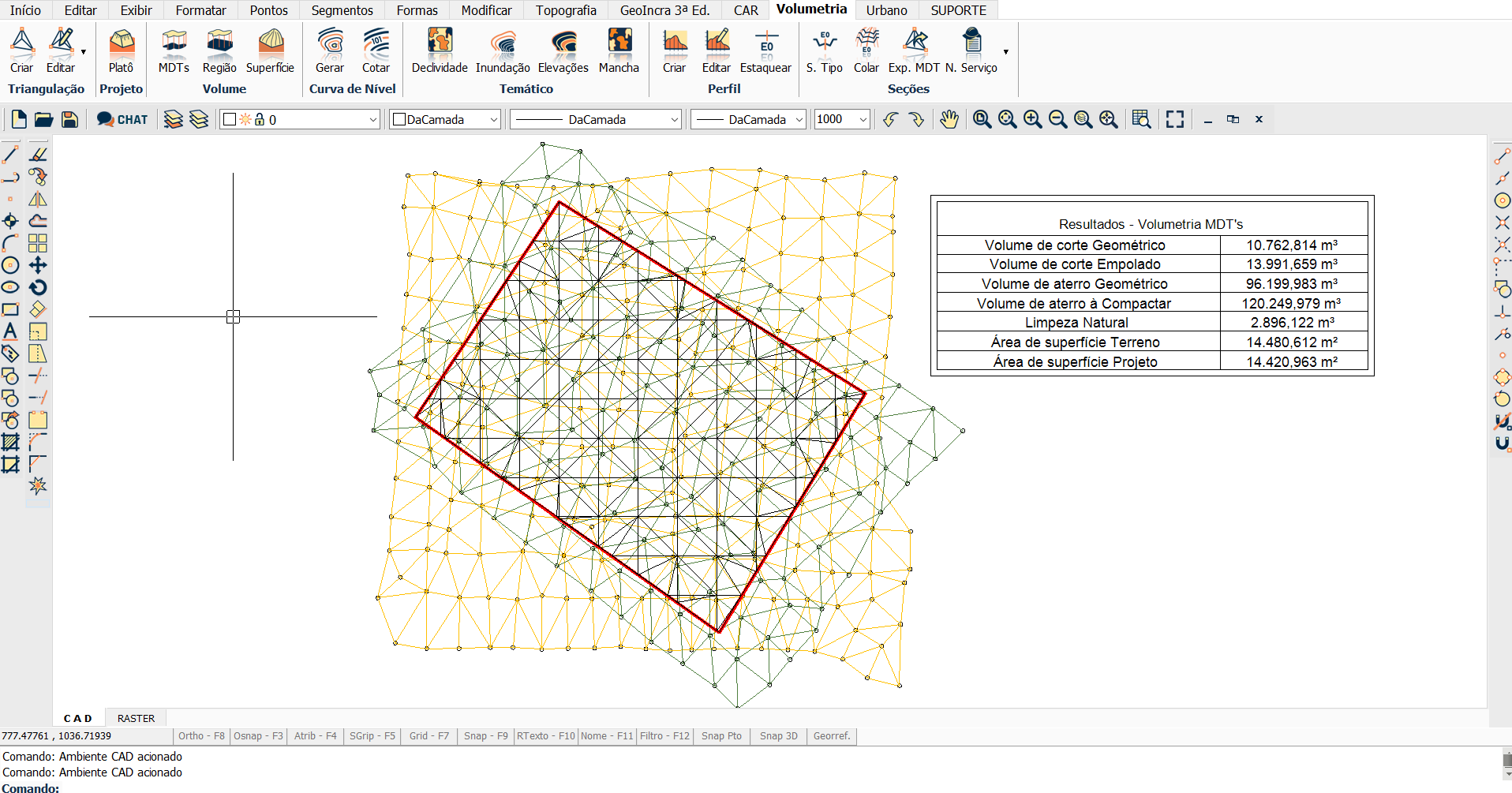Image resolution: width=1512 pixels, height=793 pixels.
Task: Toggle Osnap - F3 setting
Action: [258, 736]
